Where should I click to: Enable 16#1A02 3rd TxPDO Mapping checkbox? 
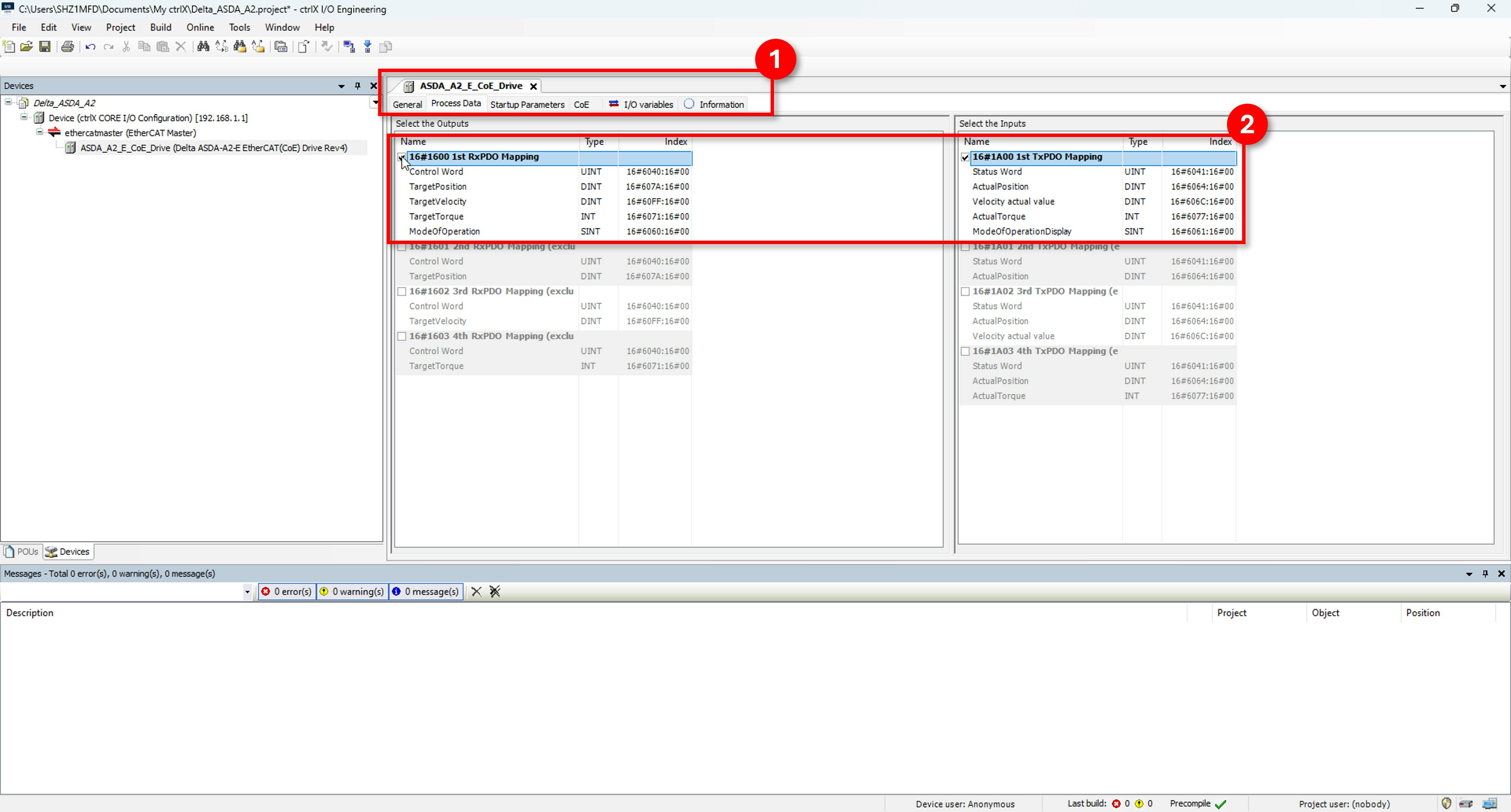[965, 291]
